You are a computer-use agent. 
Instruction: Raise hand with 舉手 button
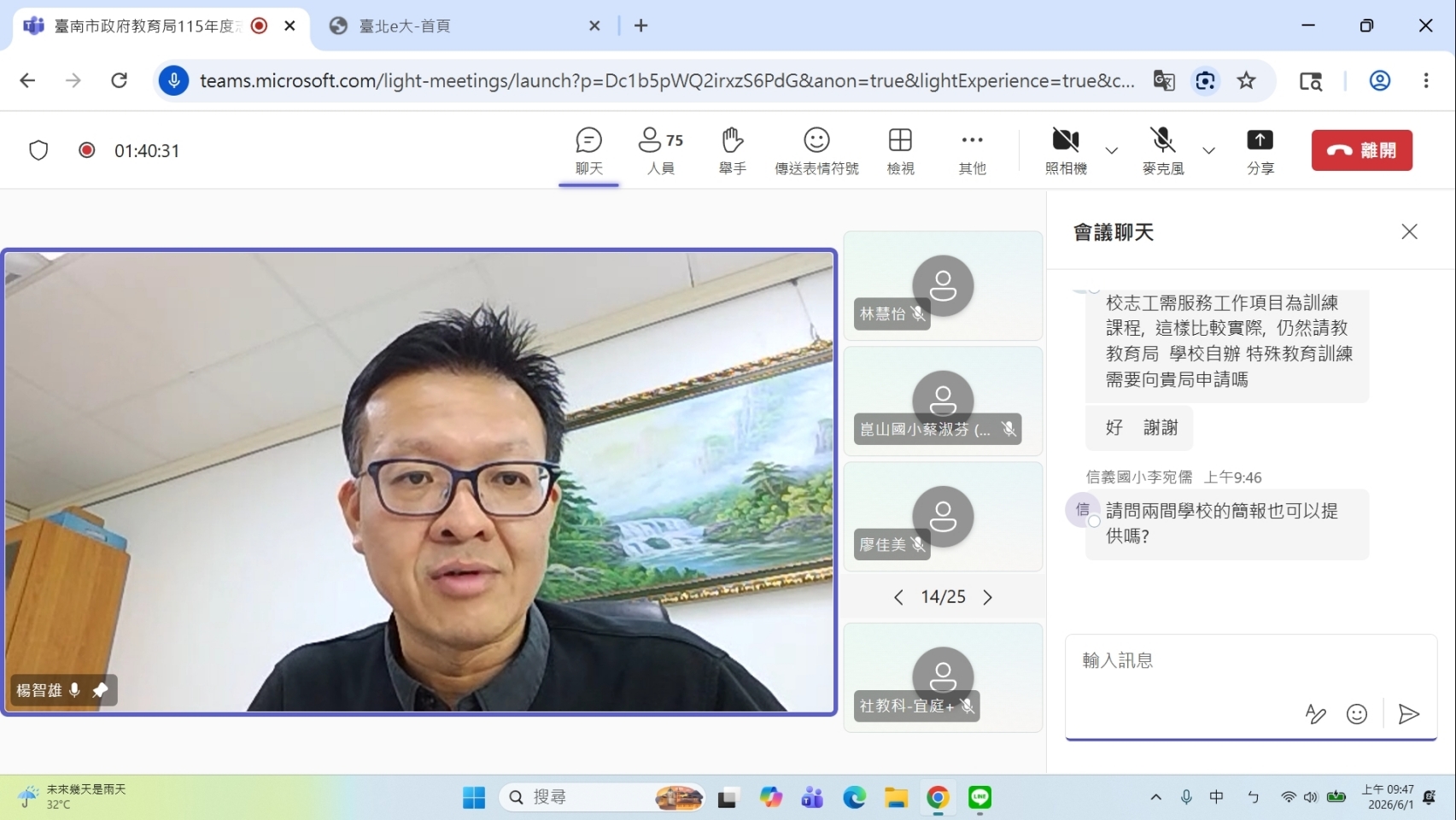click(732, 151)
